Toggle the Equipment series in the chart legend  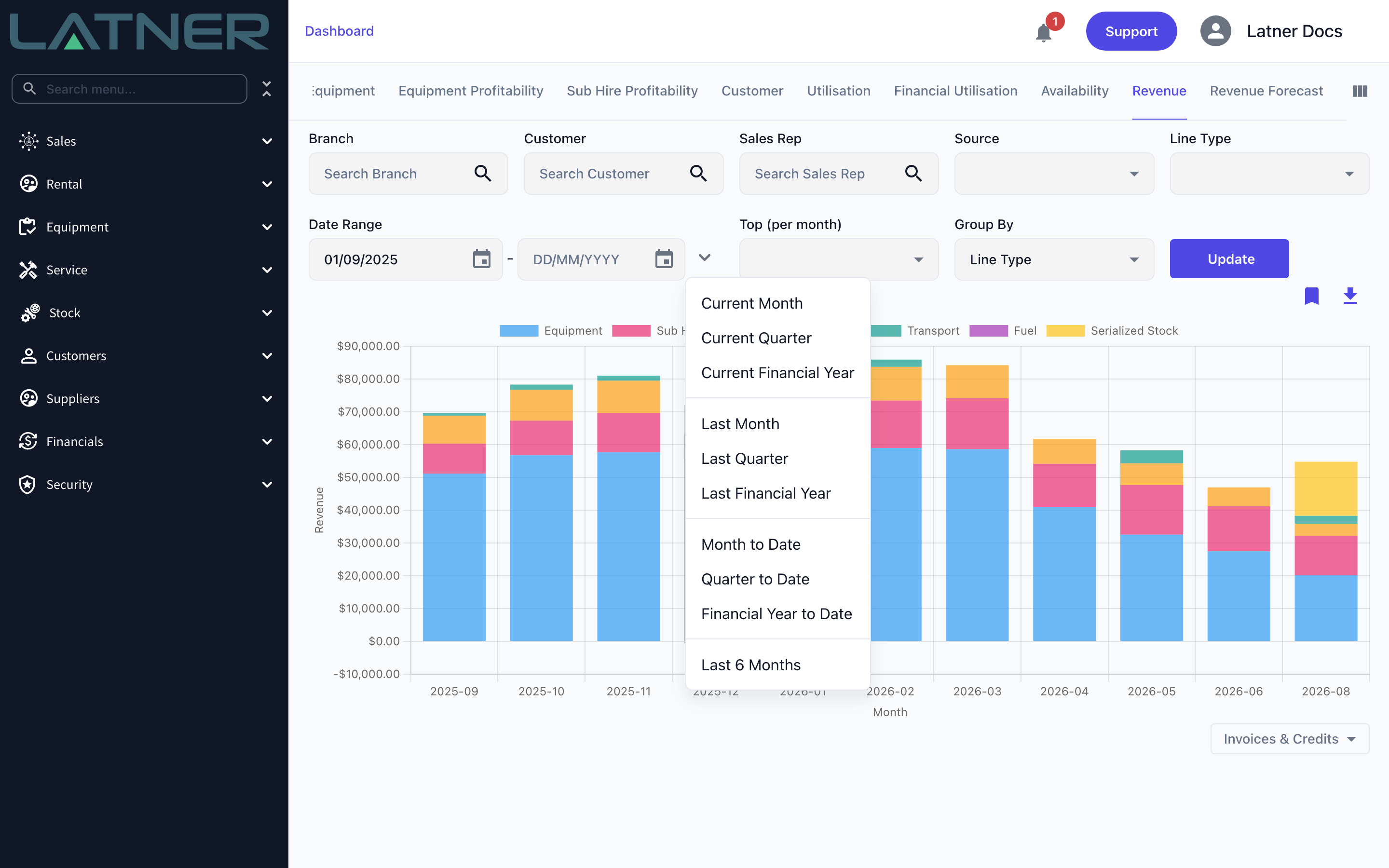point(550,331)
